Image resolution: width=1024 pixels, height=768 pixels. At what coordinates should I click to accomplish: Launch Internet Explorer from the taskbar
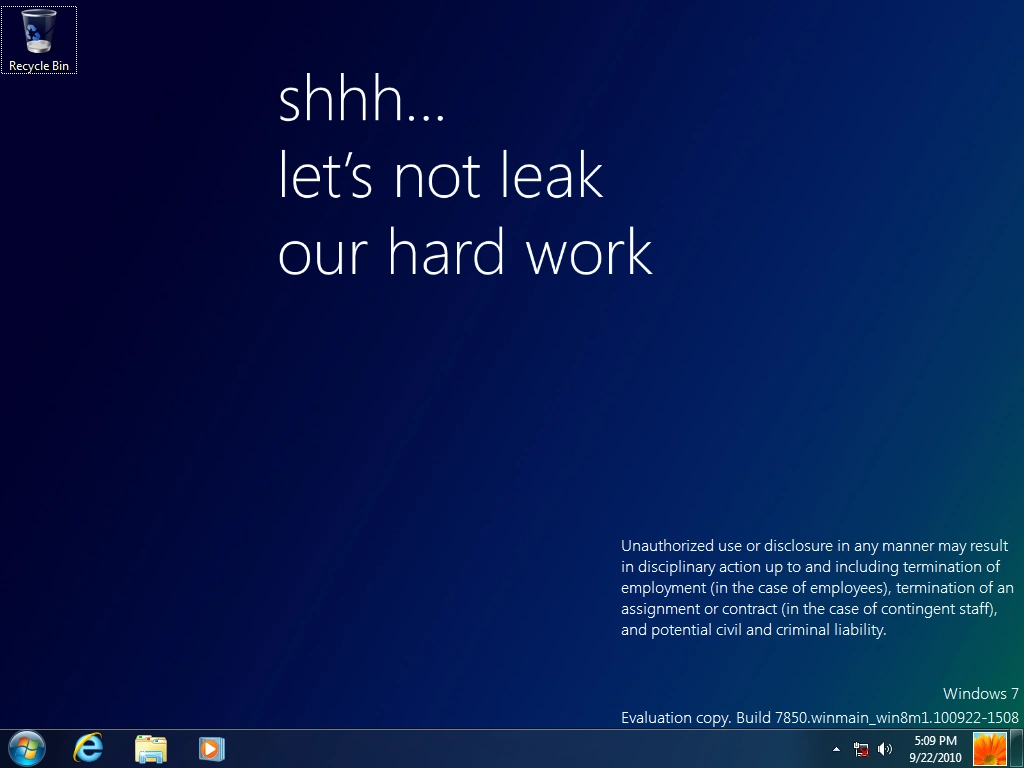(87, 748)
